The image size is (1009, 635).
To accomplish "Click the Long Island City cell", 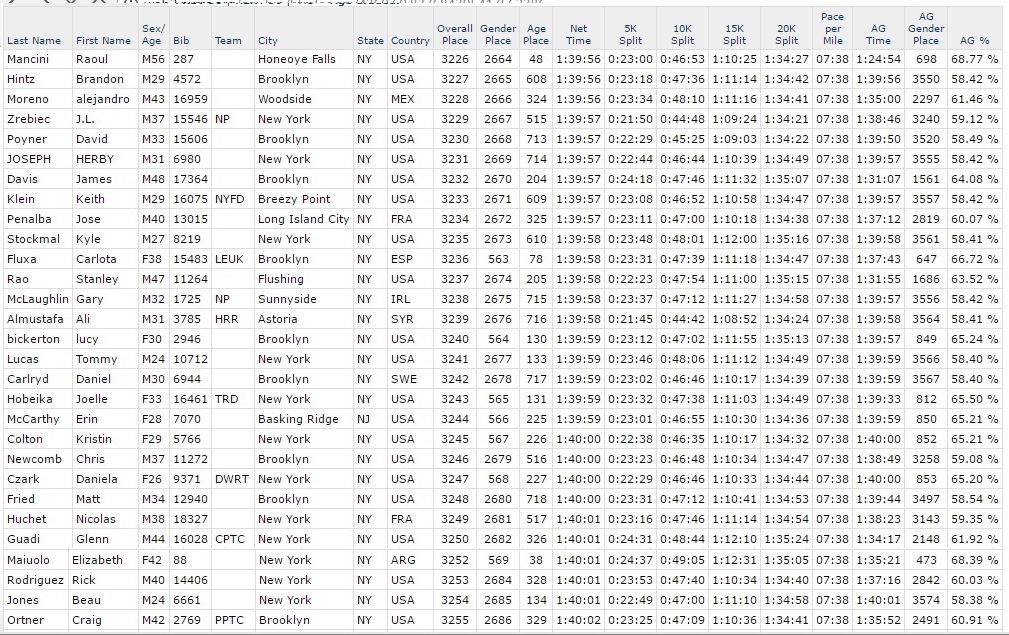I will pyautogui.click(x=303, y=219).
